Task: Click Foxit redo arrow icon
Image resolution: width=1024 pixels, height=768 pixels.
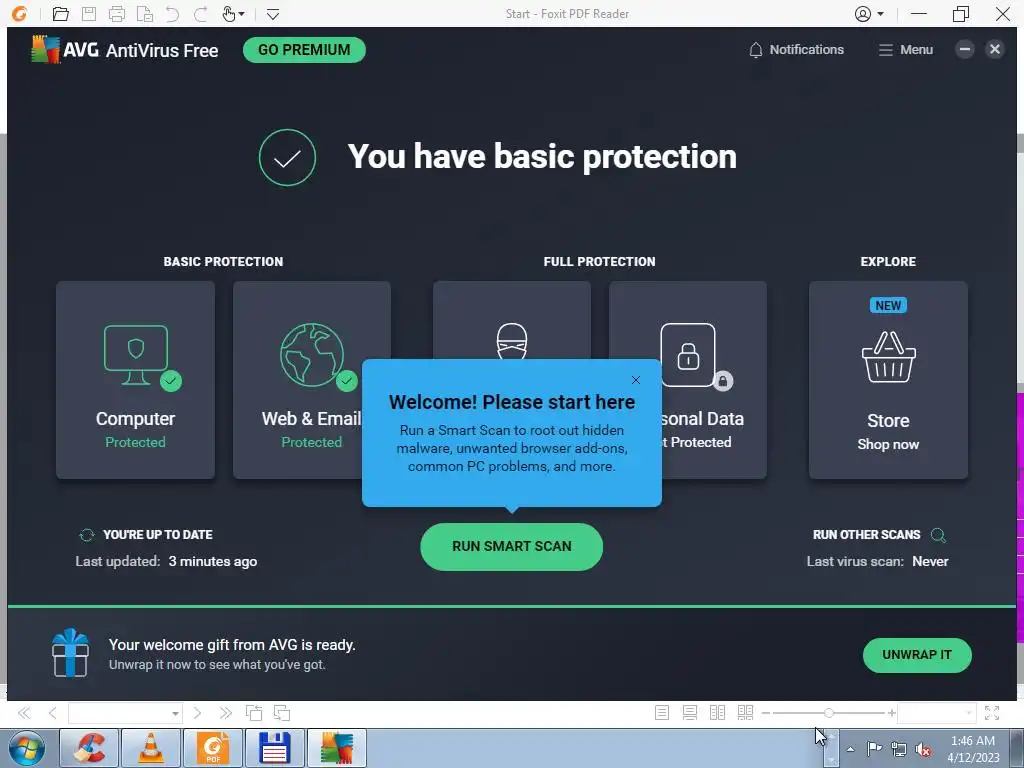Action: click(x=200, y=14)
